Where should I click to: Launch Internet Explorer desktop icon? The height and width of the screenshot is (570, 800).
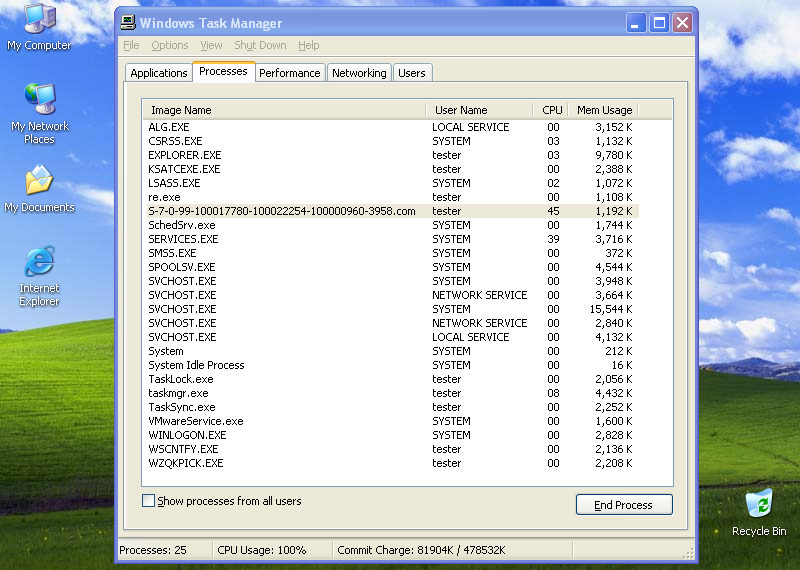[x=39, y=276]
